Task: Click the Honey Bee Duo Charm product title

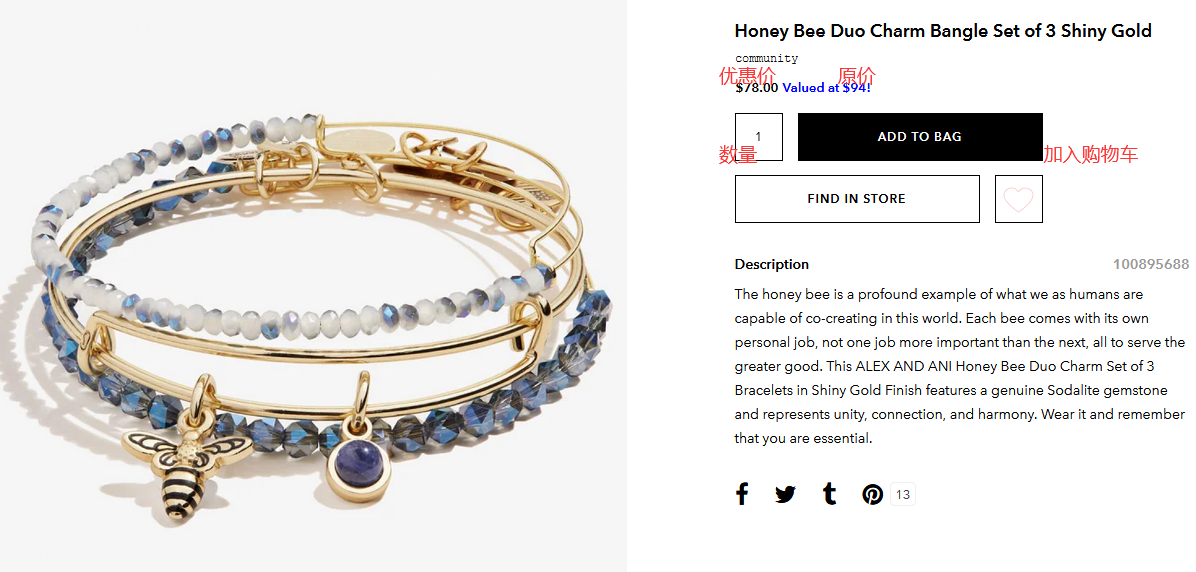Action: [943, 31]
